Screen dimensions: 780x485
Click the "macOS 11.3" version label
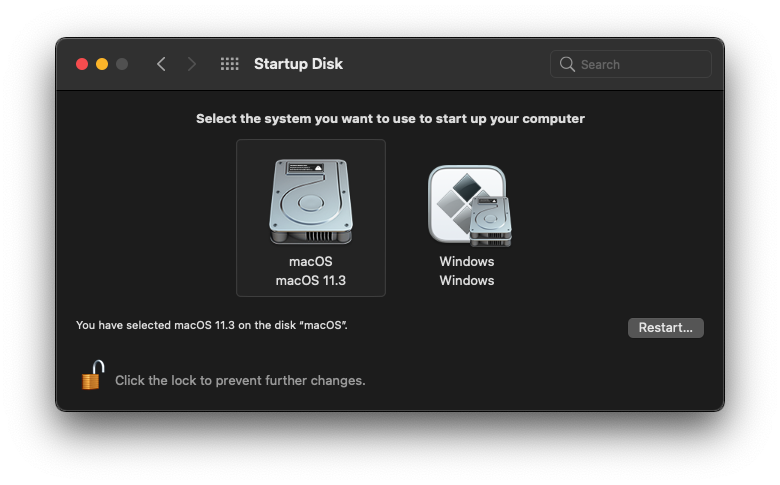[x=310, y=280]
